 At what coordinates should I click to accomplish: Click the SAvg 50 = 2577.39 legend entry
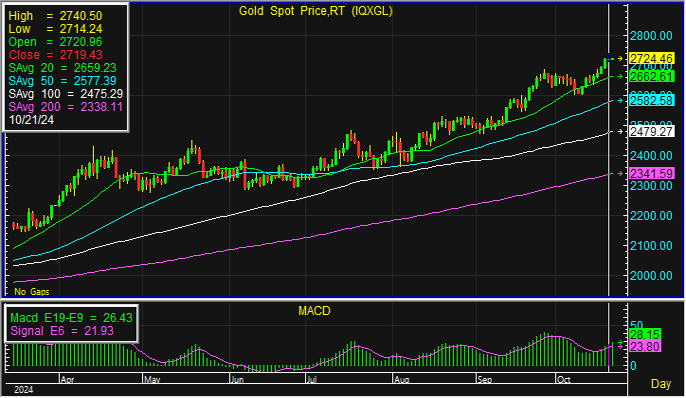[62, 81]
